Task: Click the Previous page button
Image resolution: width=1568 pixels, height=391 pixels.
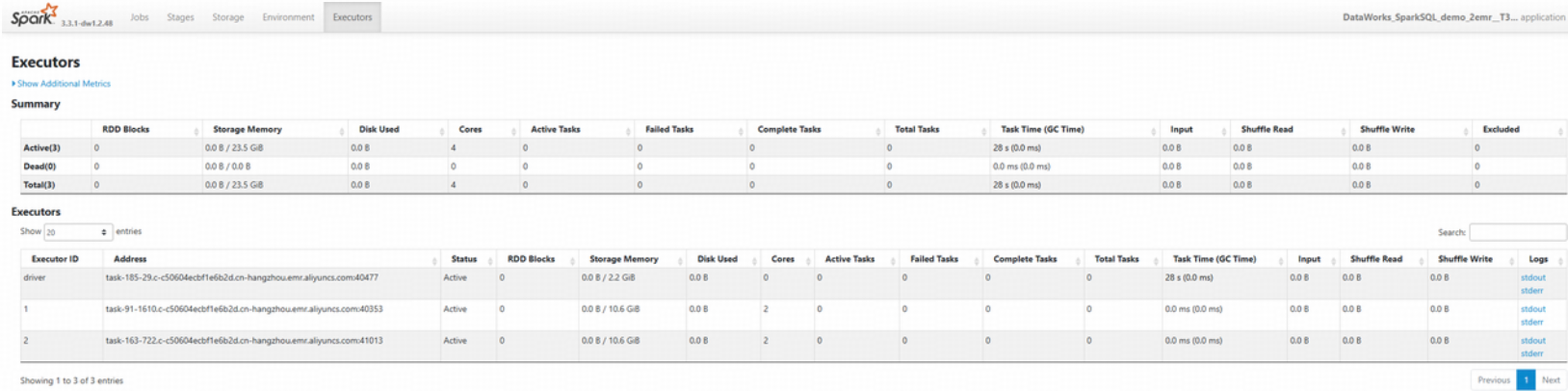Action: (x=1493, y=380)
